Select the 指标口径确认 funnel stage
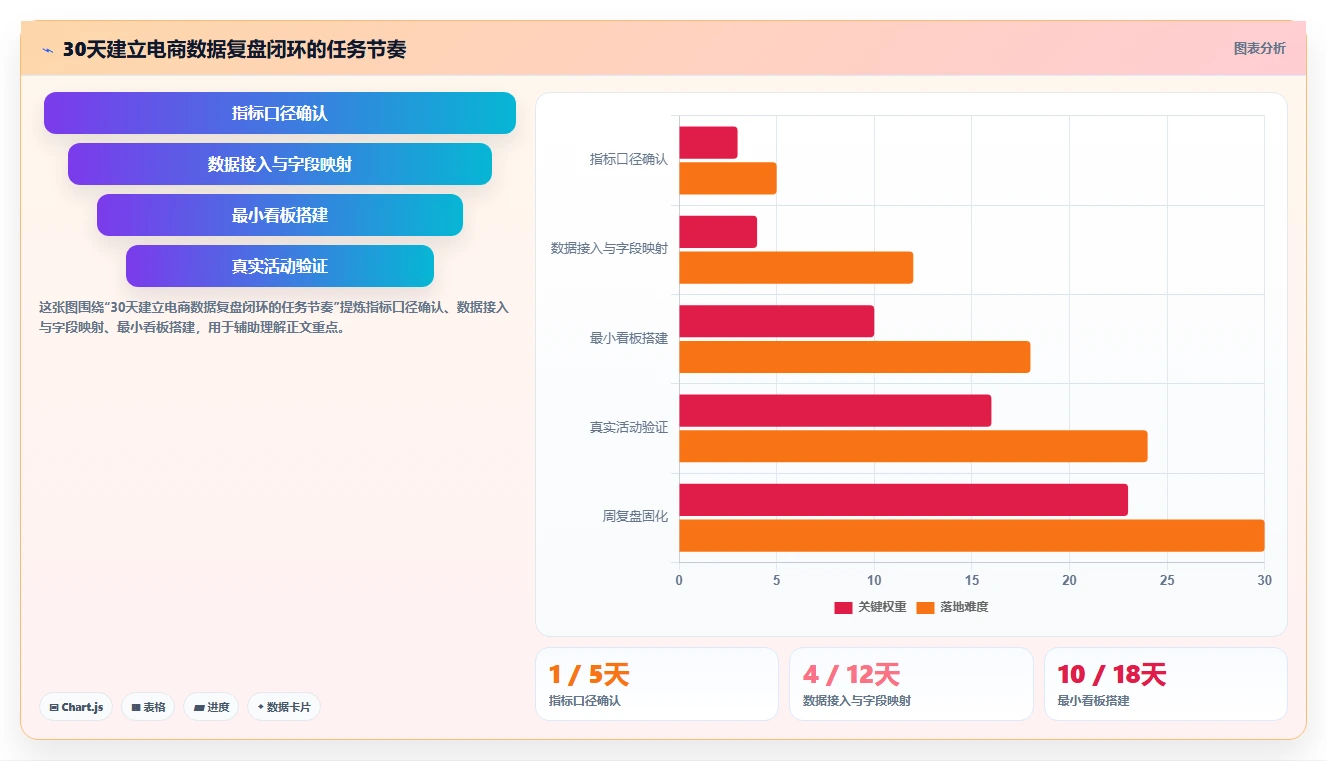The height and width of the screenshot is (761, 1327). tap(280, 113)
